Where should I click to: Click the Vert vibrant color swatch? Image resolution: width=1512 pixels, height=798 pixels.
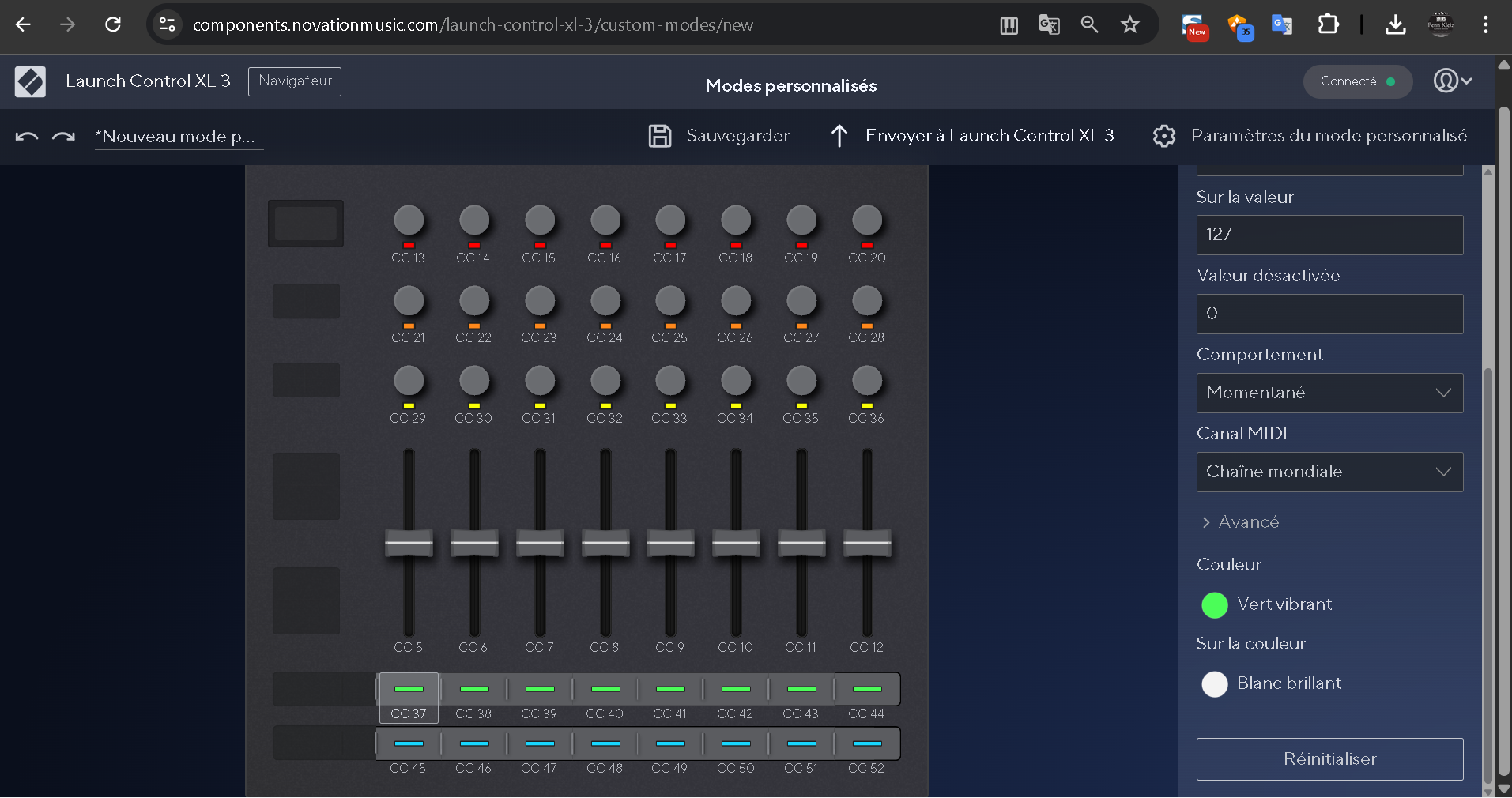pyautogui.click(x=1214, y=605)
